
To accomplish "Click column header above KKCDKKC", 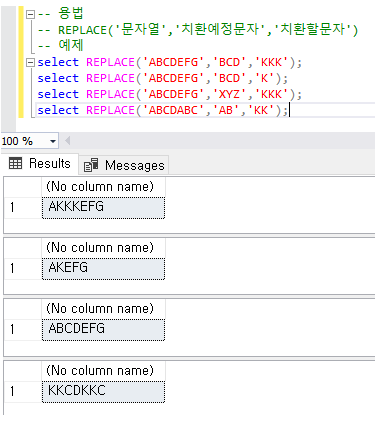I will coord(103,371).
